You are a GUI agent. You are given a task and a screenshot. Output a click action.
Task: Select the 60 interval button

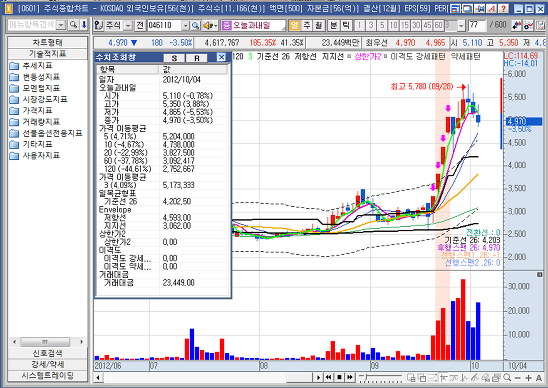point(439,25)
